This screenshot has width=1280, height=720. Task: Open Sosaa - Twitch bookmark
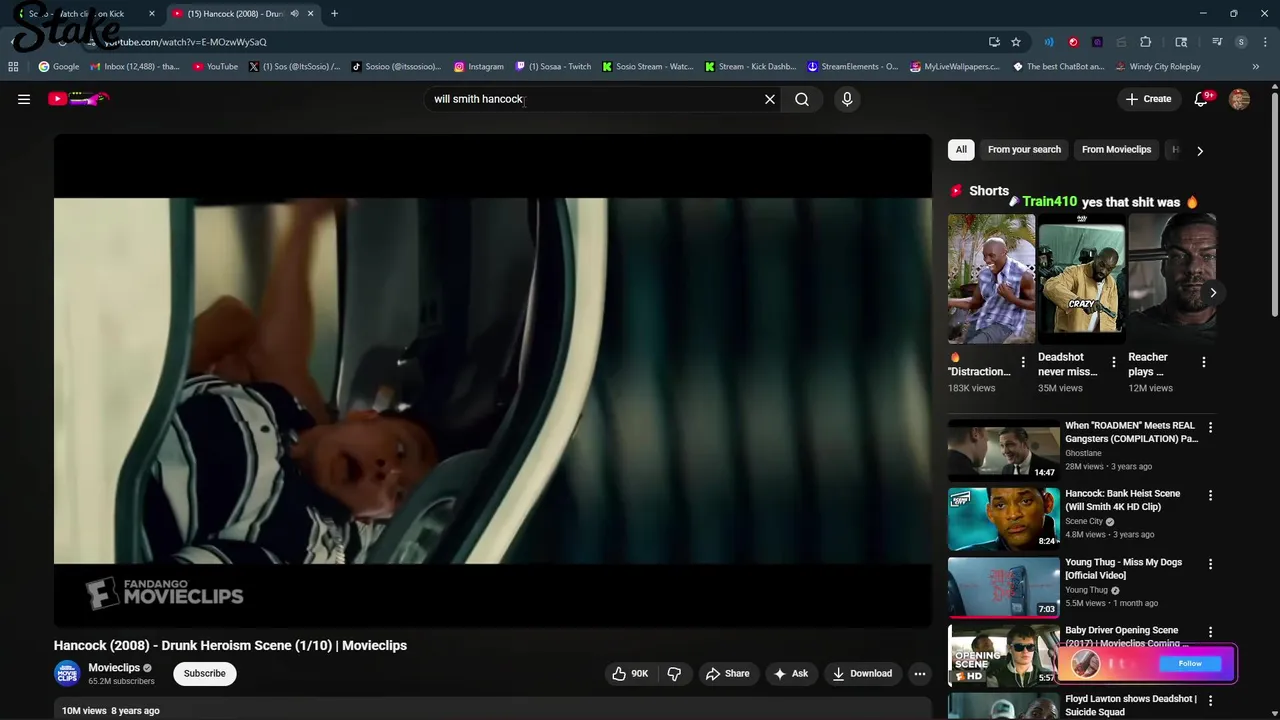(x=554, y=66)
